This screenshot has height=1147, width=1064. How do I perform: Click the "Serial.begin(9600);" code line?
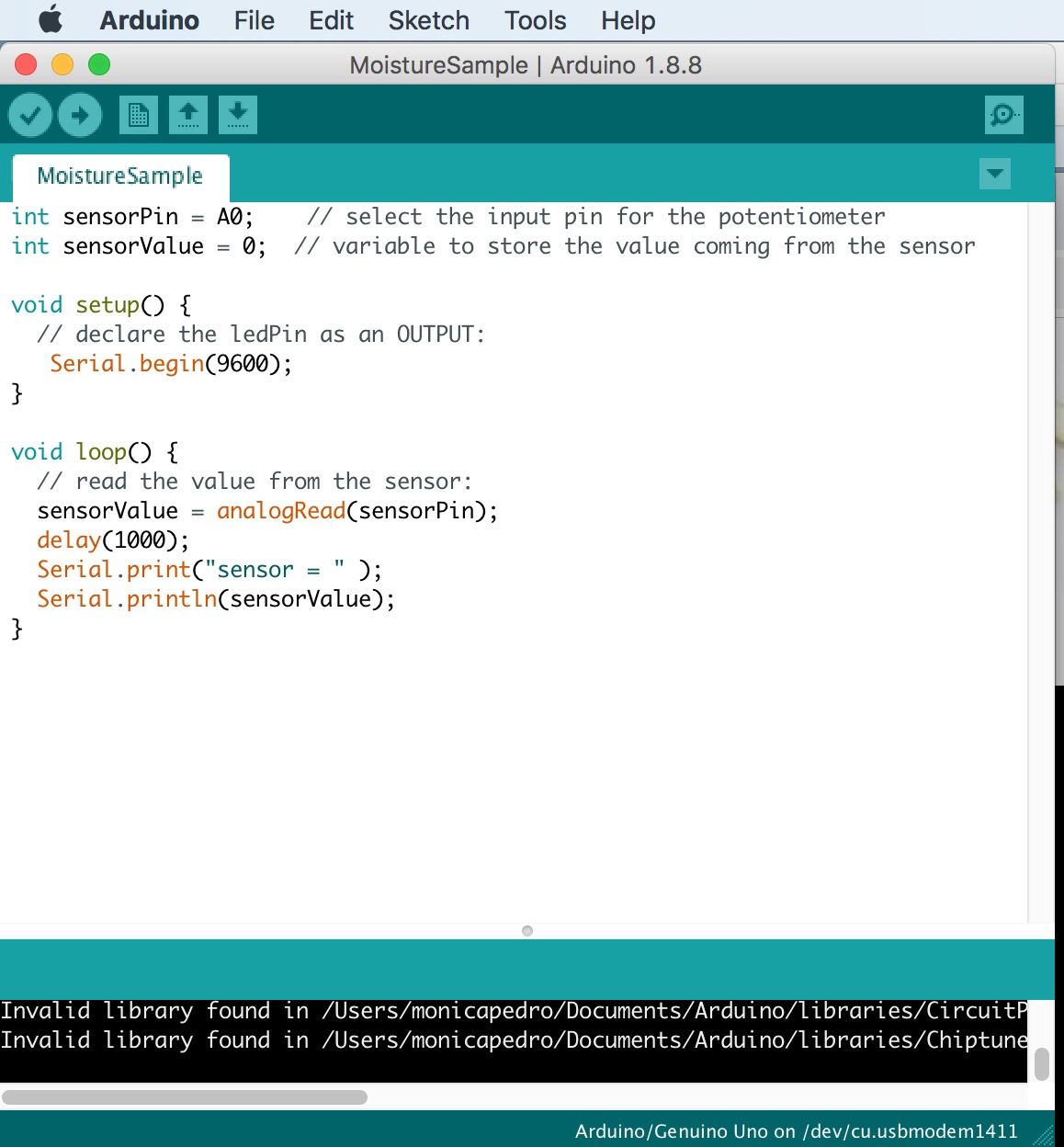pyautogui.click(x=171, y=364)
